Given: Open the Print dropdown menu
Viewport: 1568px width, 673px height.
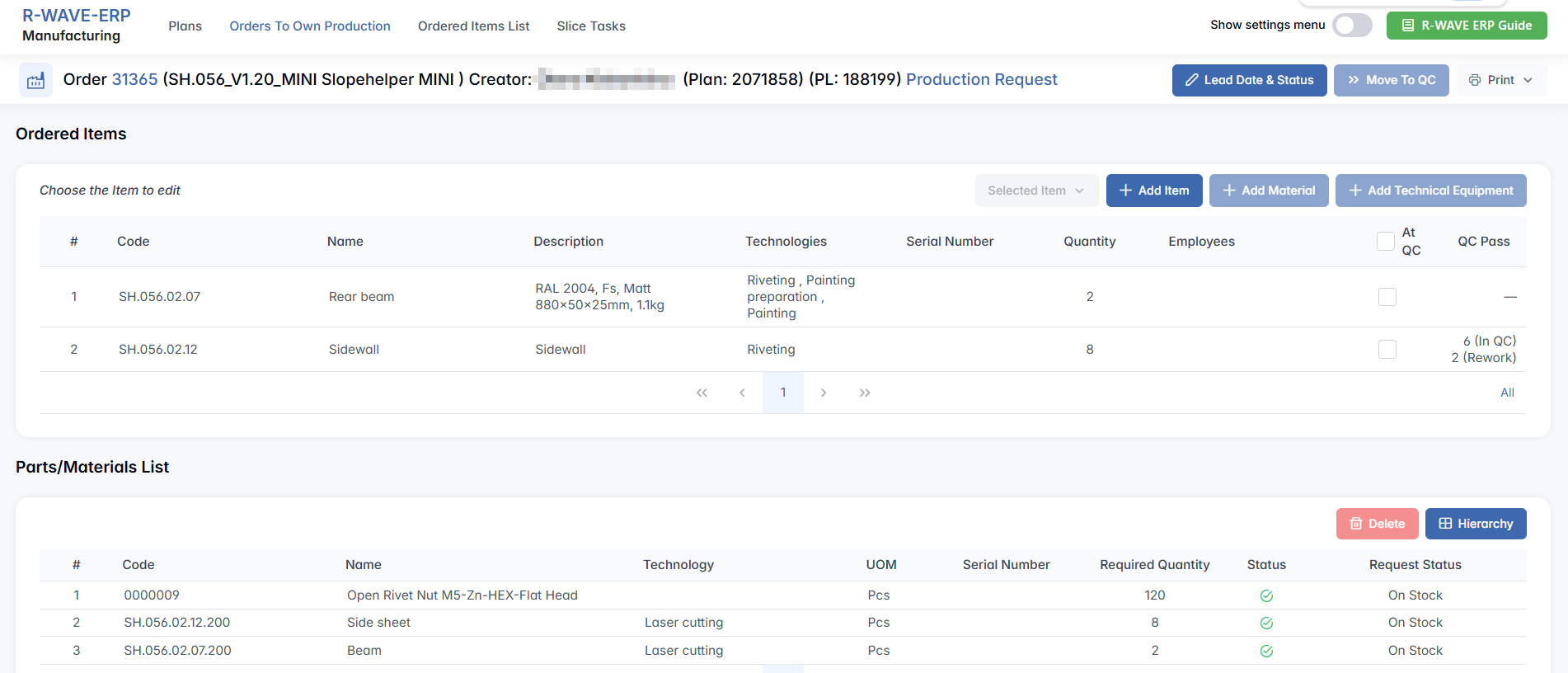Looking at the screenshot, I should (x=1500, y=80).
